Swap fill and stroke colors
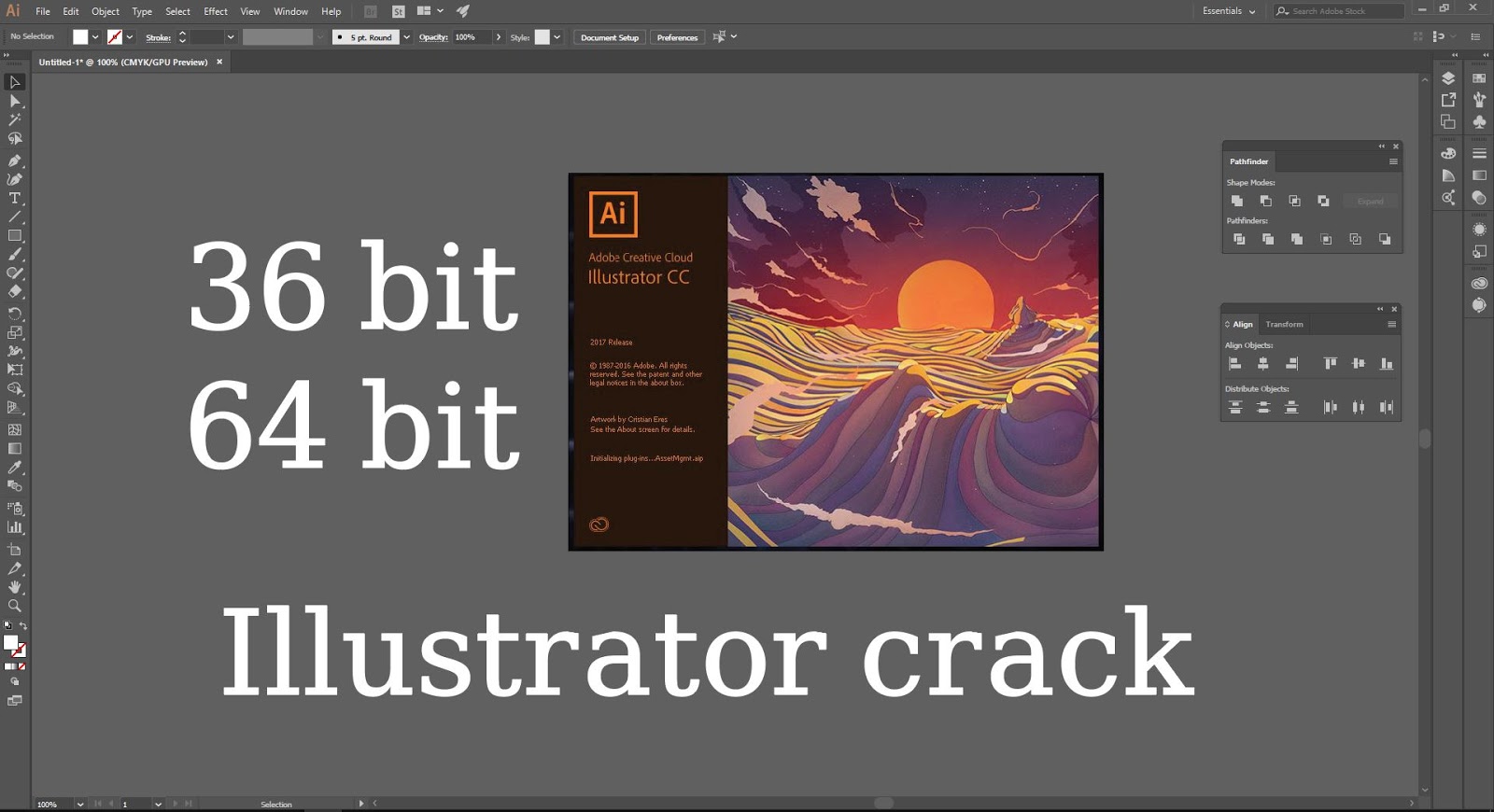Viewport: 1494px width, 812px height. [x=23, y=625]
